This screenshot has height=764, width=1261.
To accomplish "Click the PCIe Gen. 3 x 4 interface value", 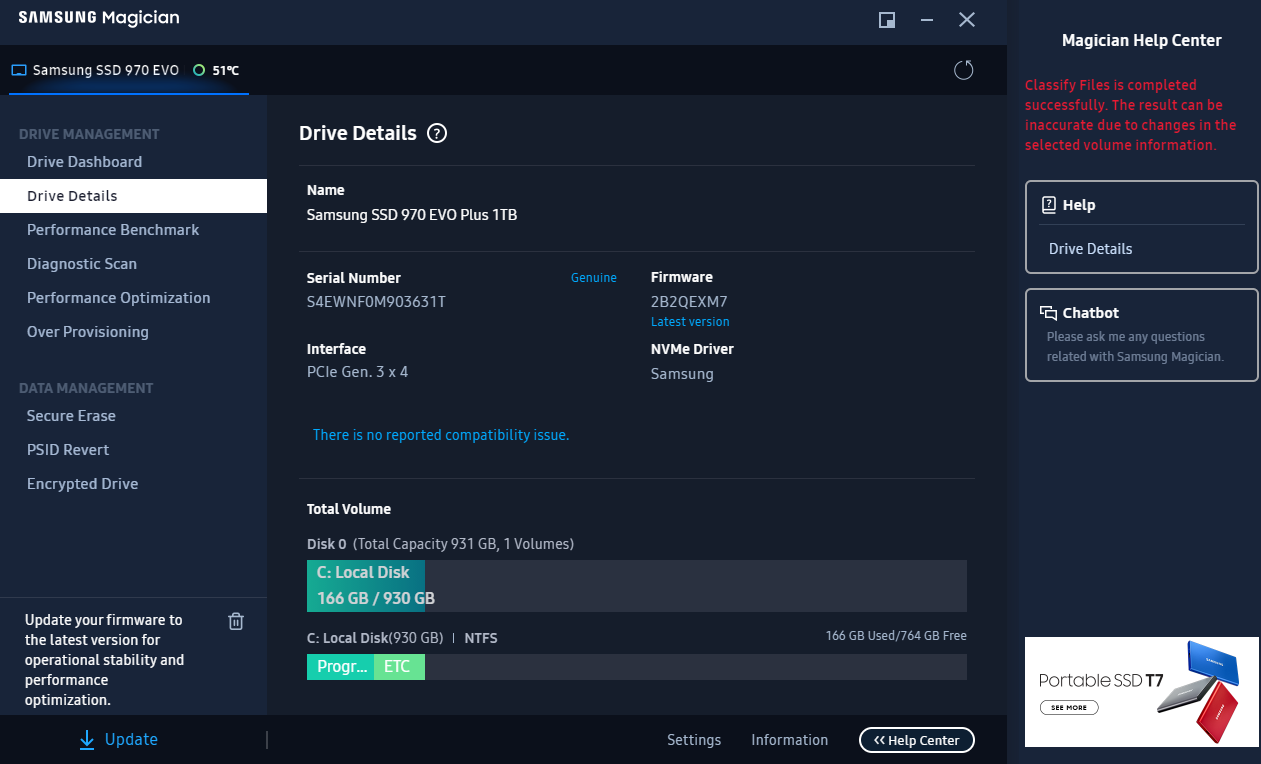I will pyautogui.click(x=358, y=372).
